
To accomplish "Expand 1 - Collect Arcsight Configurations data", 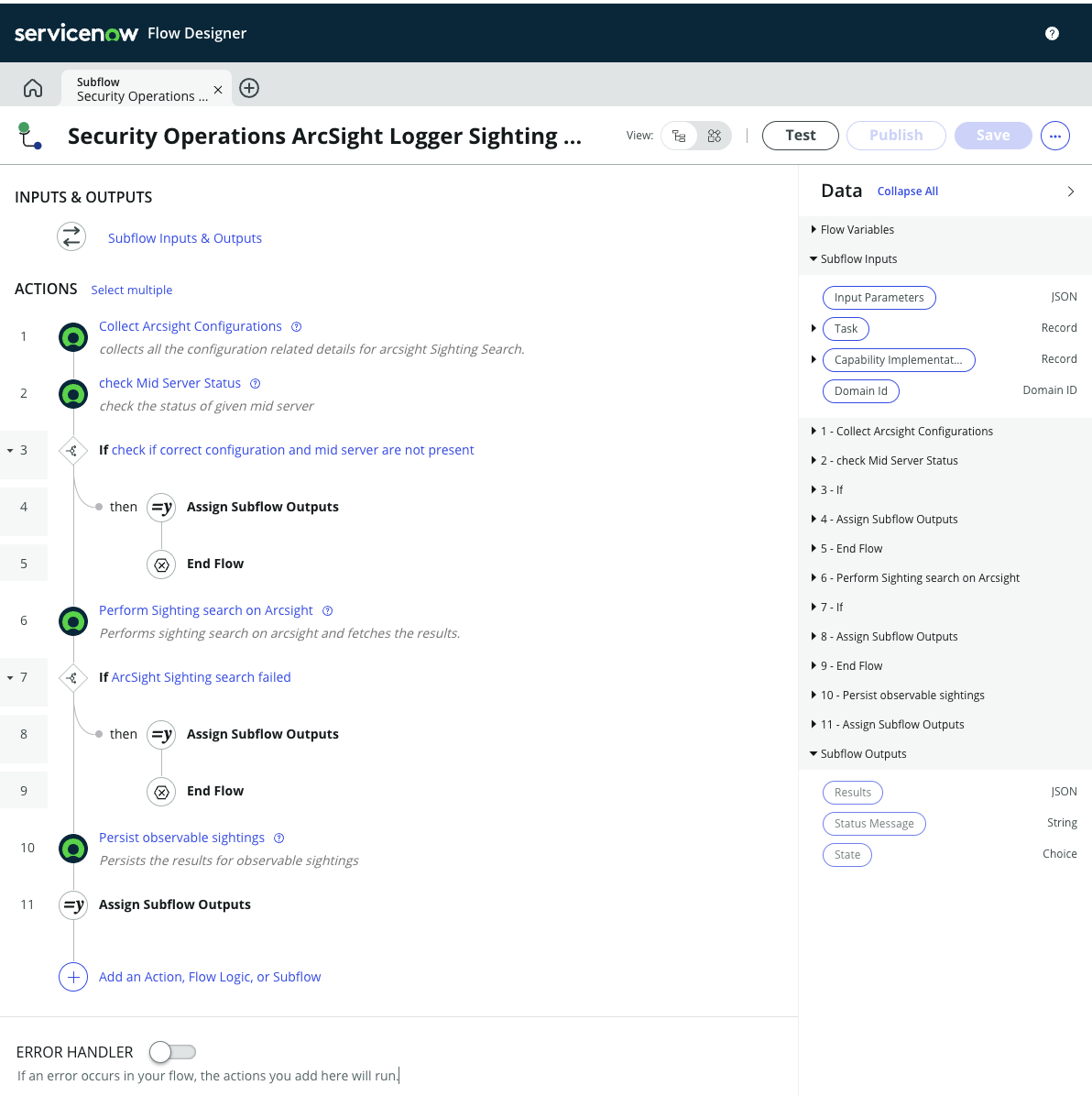I will click(814, 432).
